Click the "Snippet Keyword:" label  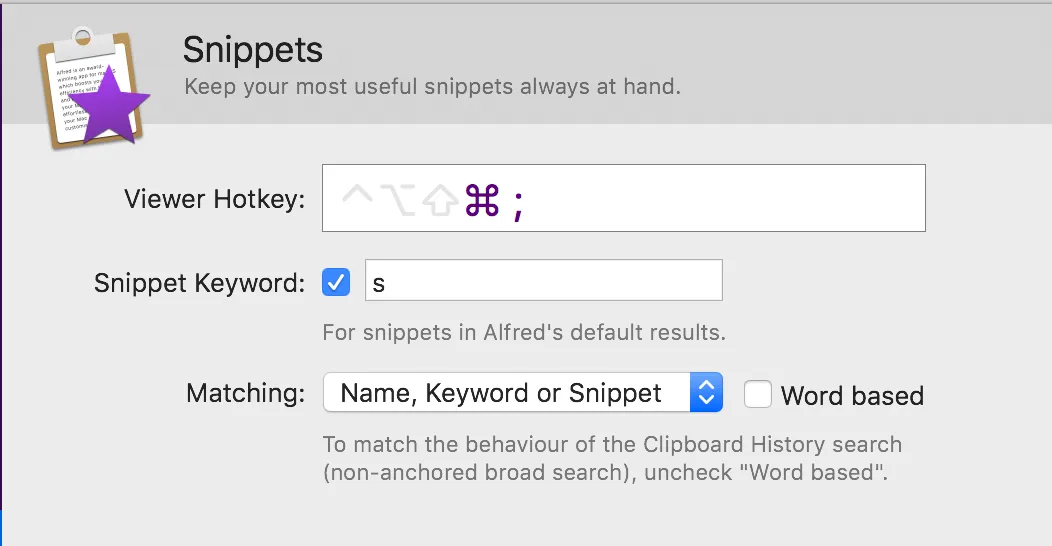pyautogui.click(x=199, y=283)
